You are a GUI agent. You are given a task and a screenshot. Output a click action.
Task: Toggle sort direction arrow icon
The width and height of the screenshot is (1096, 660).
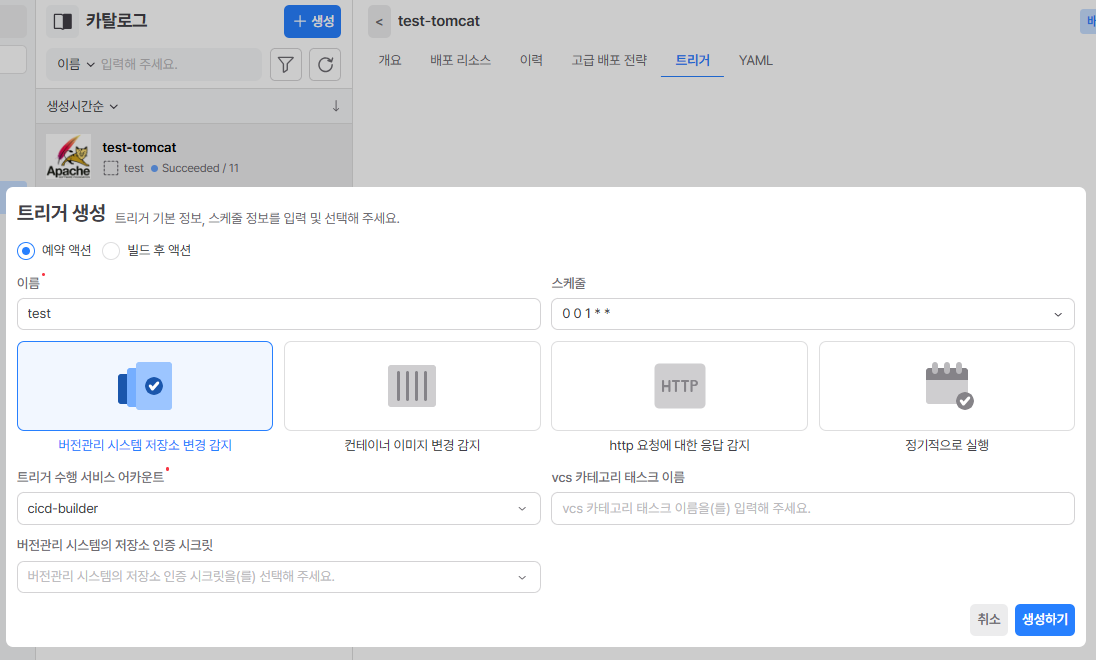click(x=336, y=106)
